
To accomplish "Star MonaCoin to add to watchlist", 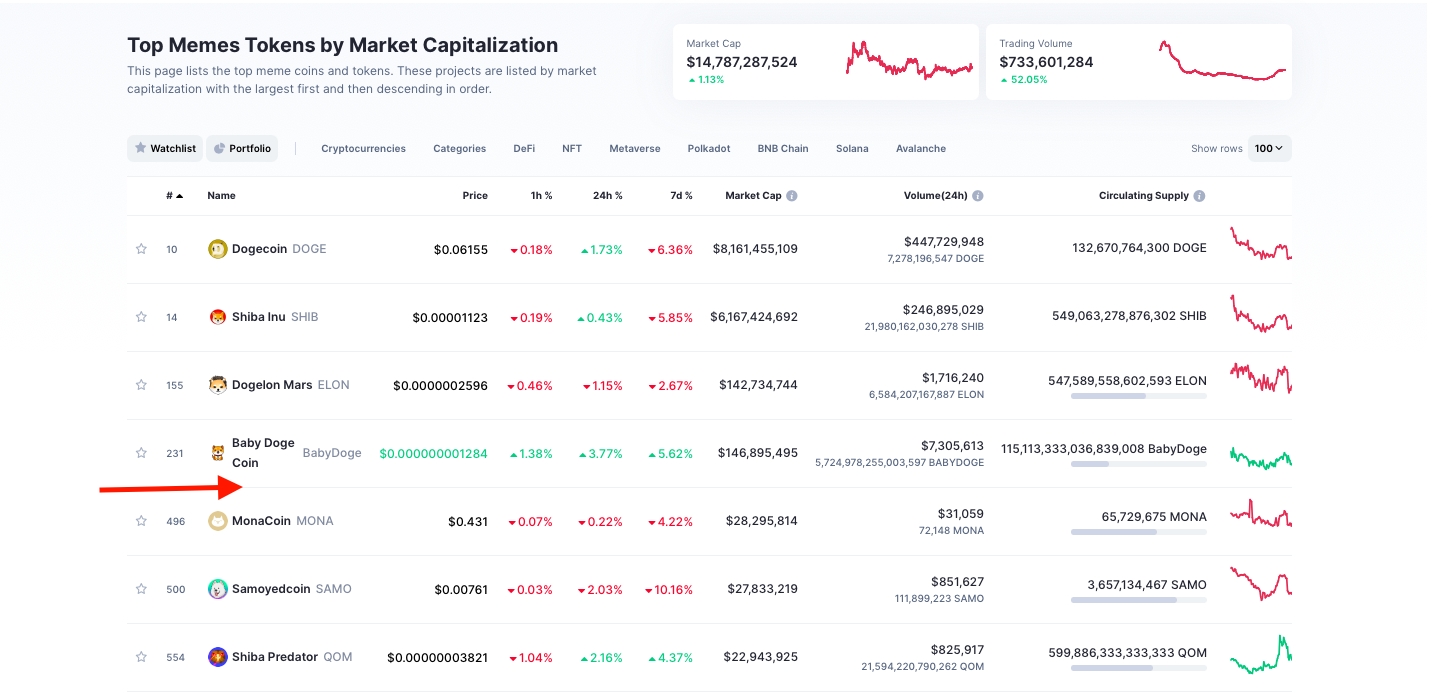I will click(141, 521).
